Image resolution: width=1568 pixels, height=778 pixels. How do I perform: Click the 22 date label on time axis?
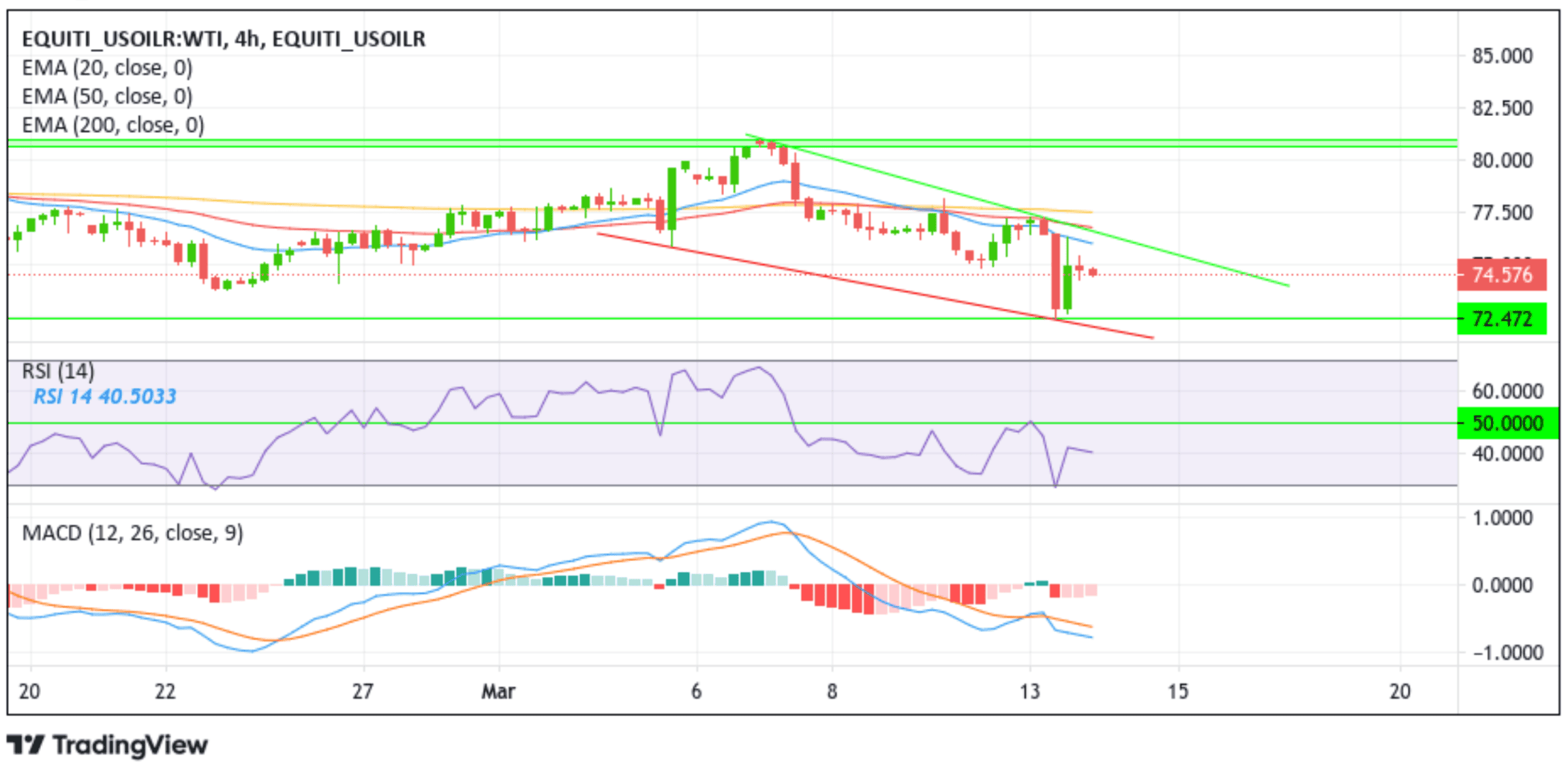pos(165,691)
